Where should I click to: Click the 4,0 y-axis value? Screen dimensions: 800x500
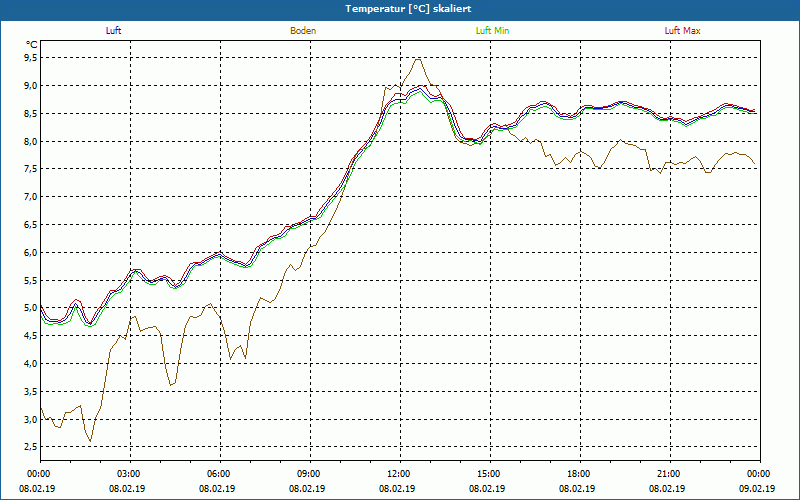click(x=31, y=363)
